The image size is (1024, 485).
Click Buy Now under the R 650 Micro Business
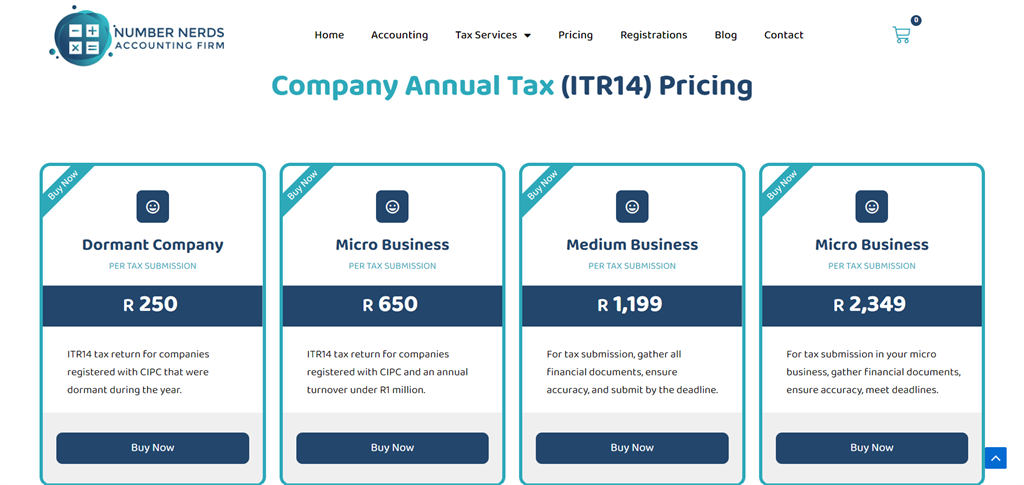[x=392, y=448]
